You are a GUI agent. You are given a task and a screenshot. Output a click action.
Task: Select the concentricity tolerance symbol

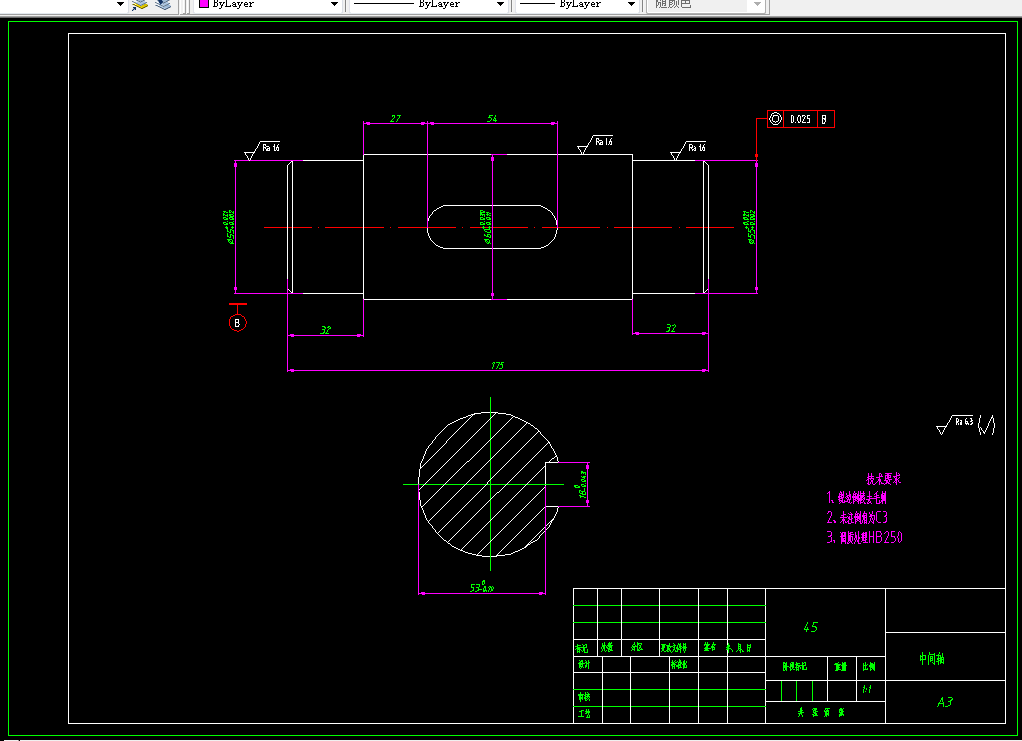(775, 119)
